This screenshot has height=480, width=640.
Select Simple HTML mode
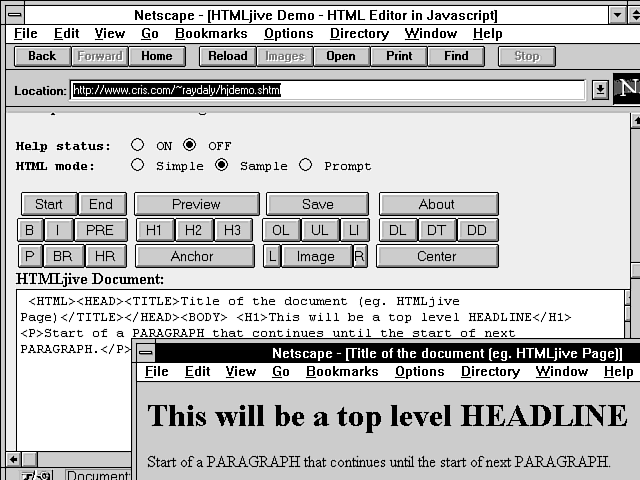tap(138, 166)
